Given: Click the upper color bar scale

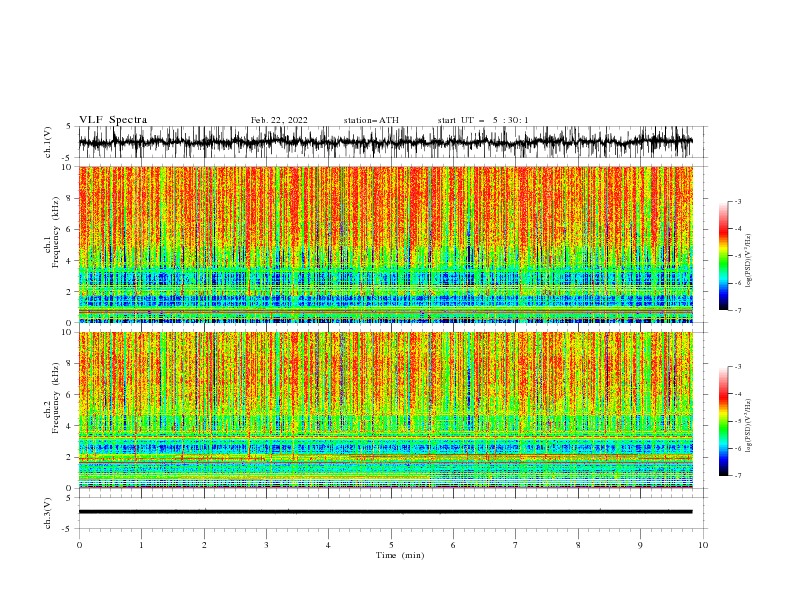Looking at the screenshot, I should click(723, 256).
